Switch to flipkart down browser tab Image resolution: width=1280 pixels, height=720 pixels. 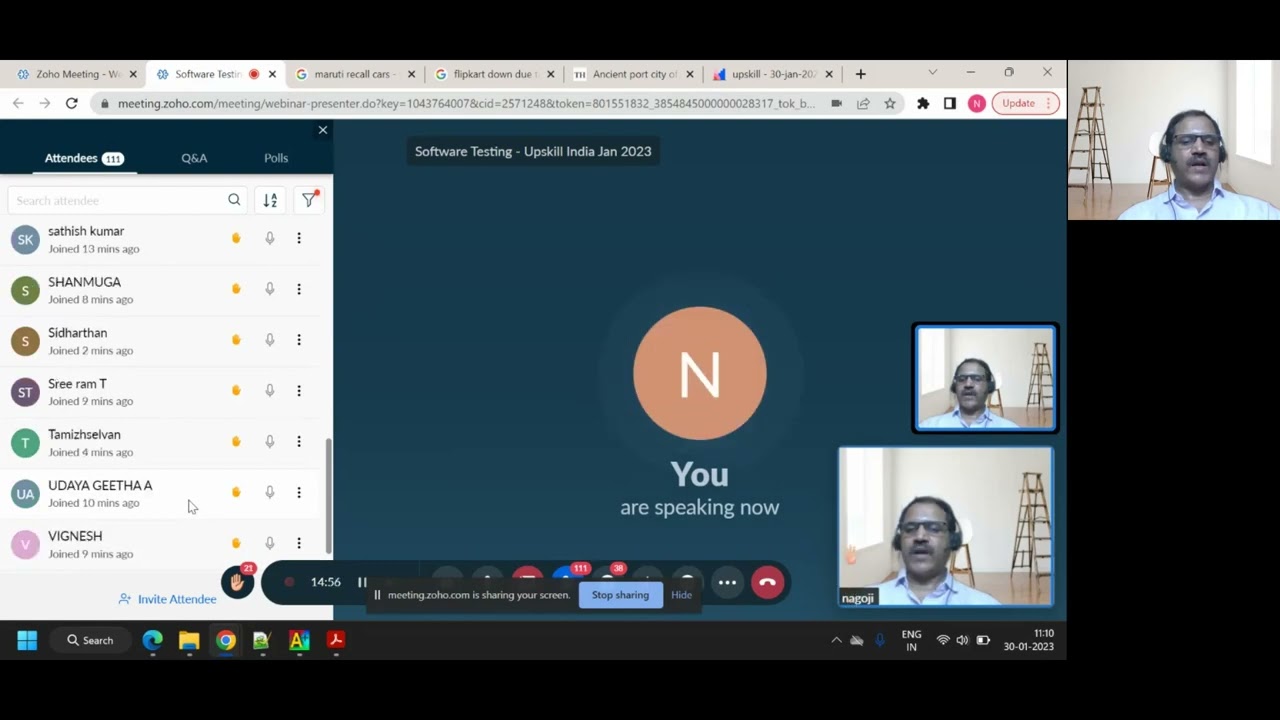point(494,74)
